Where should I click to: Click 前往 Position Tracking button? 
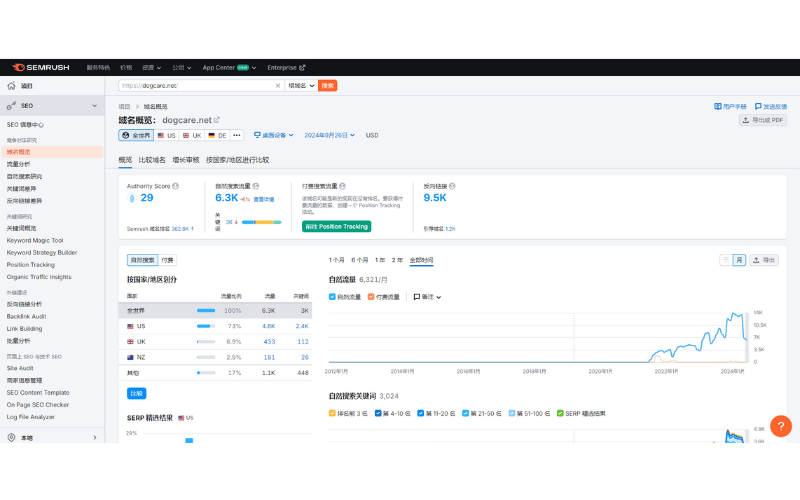[336, 227]
